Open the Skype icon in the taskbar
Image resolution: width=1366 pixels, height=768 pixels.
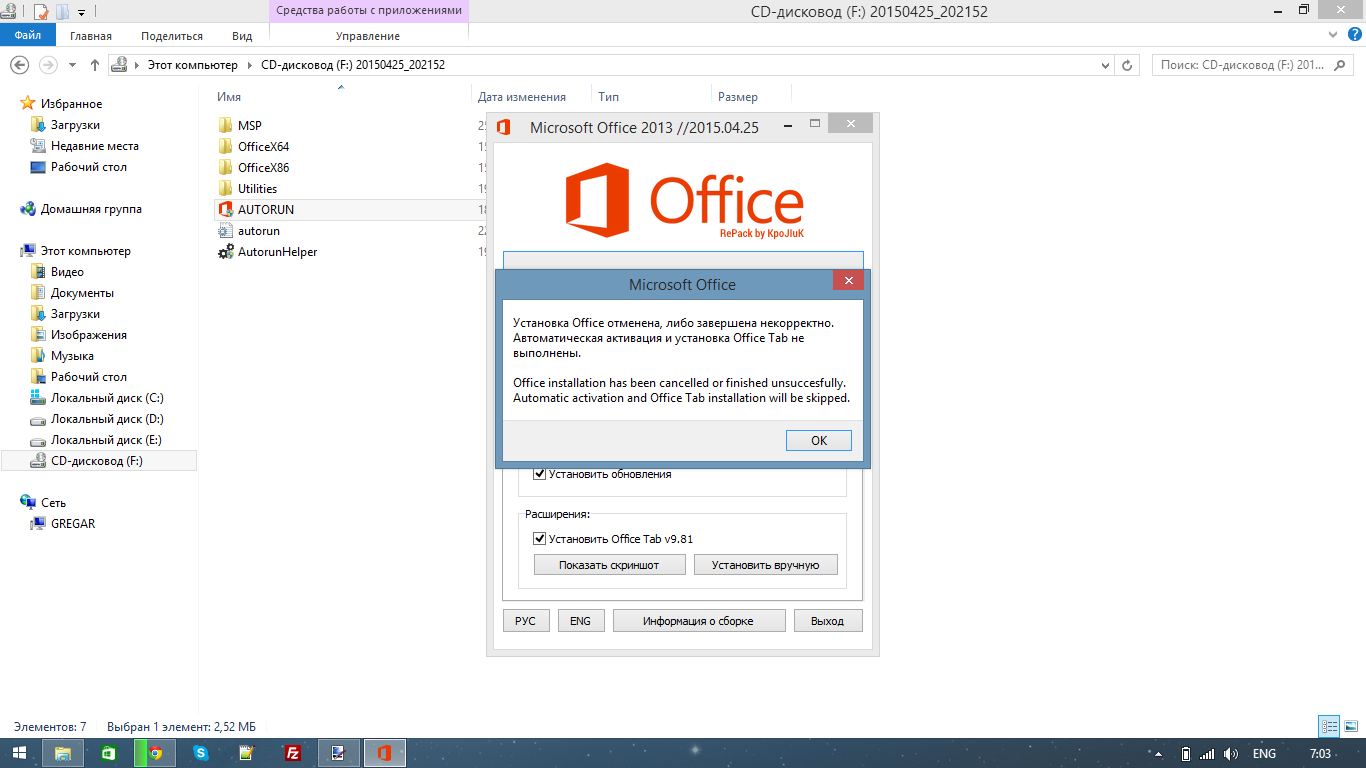tap(201, 753)
